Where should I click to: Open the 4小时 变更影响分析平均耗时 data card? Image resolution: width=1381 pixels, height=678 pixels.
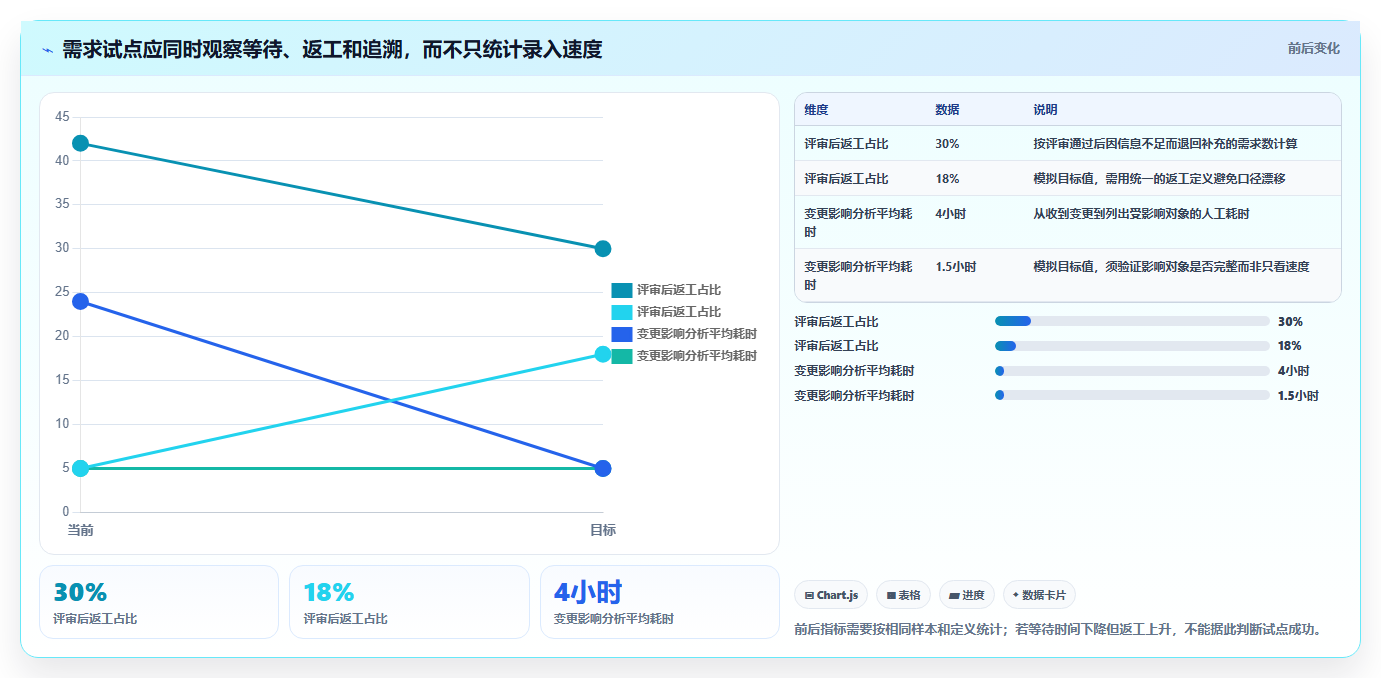[x=660, y=602]
